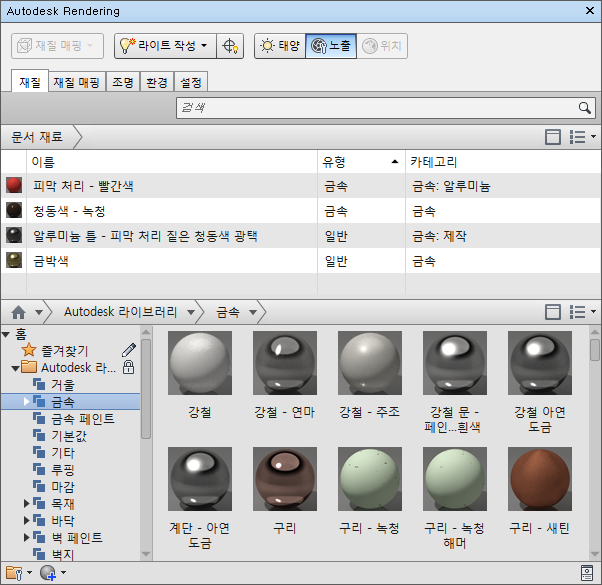
Task: Click the lock icon beside Autodesk library
Action: click(x=128, y=367)
